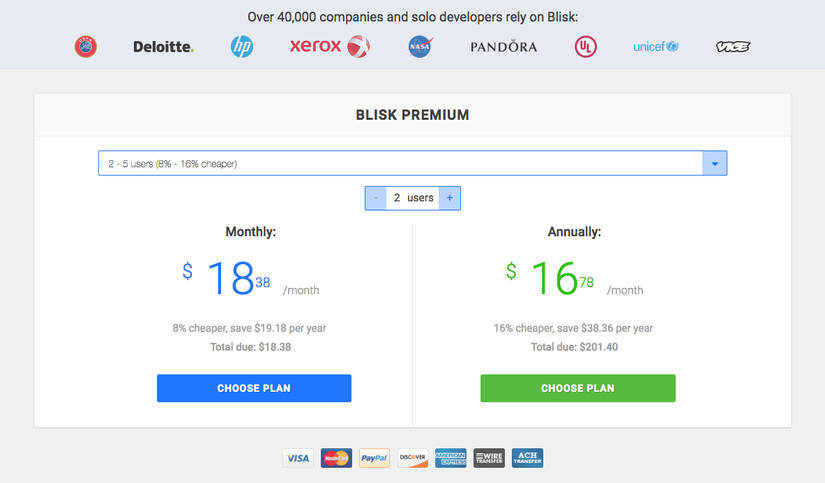Choose the blue Monthly plan button
The height and width of the screenshot is (483, 825).
(254, 388)
